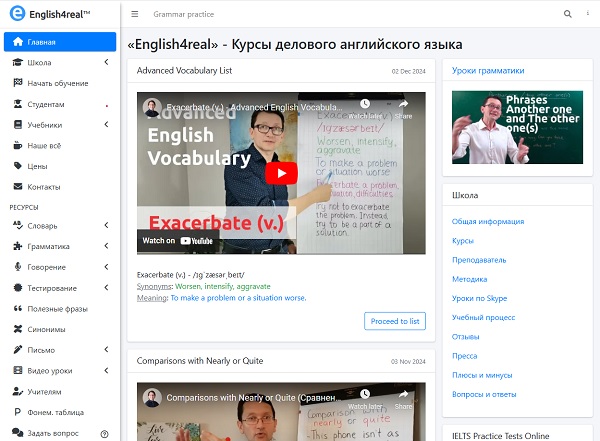
Task: Click the graduation cap icon for Школа
Action: pyautogui.click(x=18, y=62)
